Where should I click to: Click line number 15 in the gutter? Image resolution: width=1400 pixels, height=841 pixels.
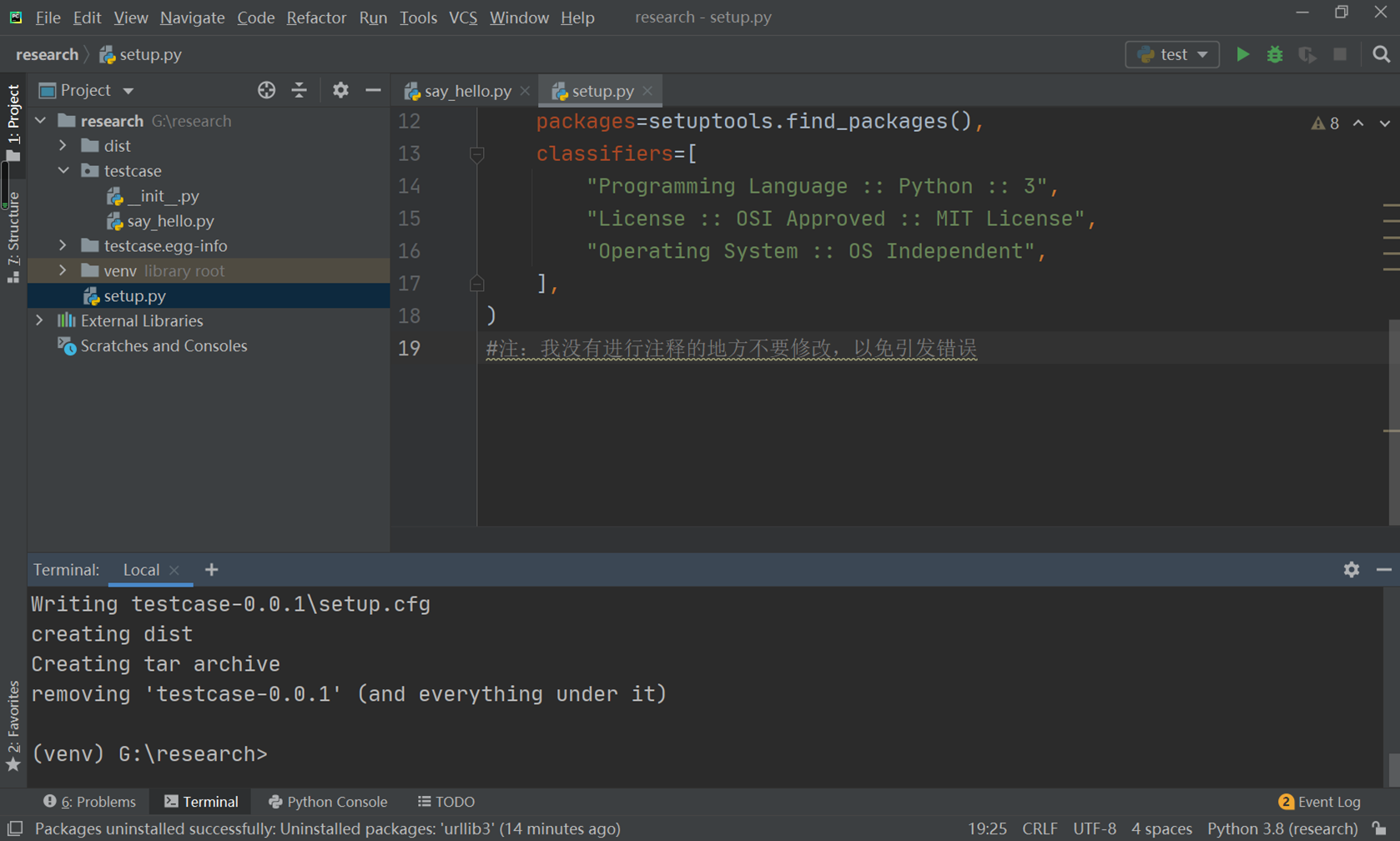(x=410, y=219)
